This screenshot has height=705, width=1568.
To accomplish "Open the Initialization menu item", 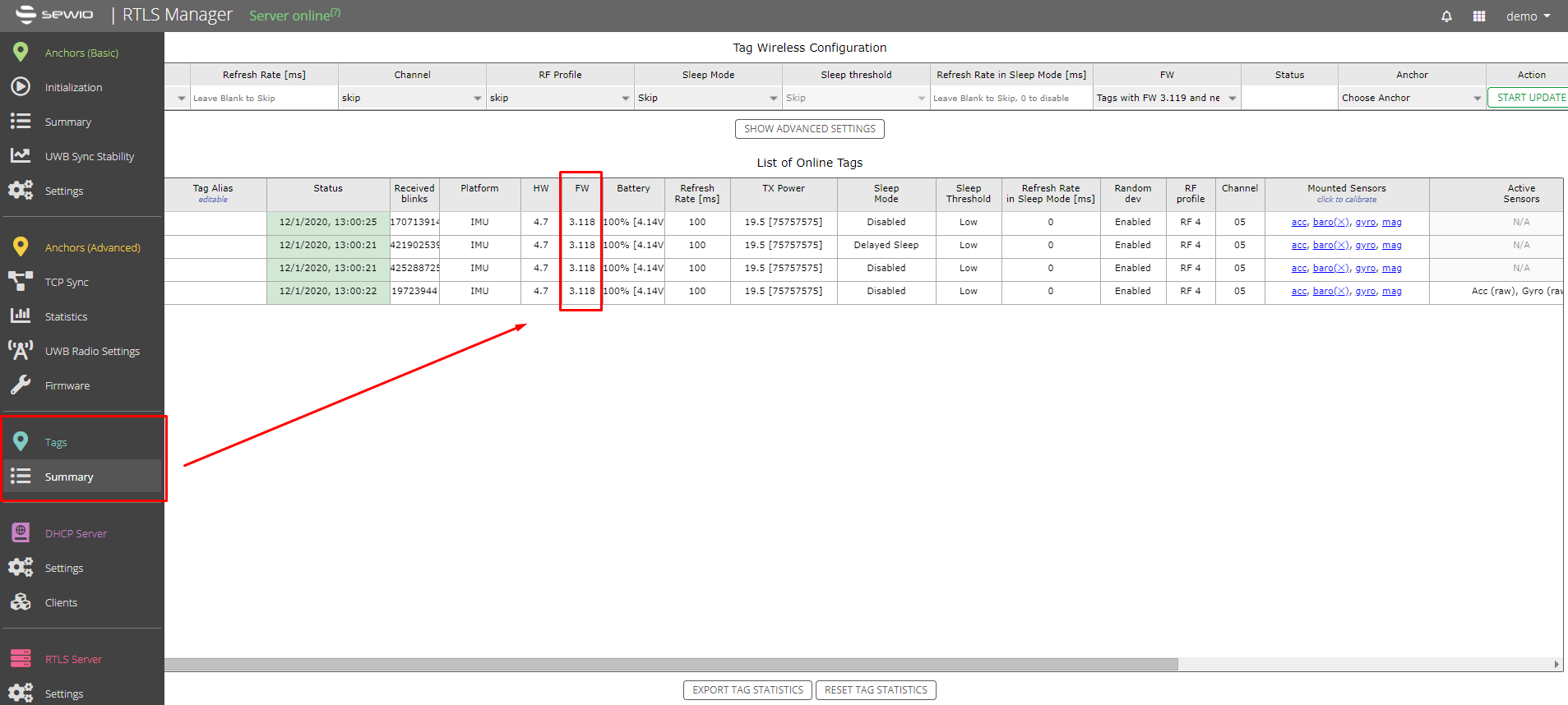I will [73, 87].
